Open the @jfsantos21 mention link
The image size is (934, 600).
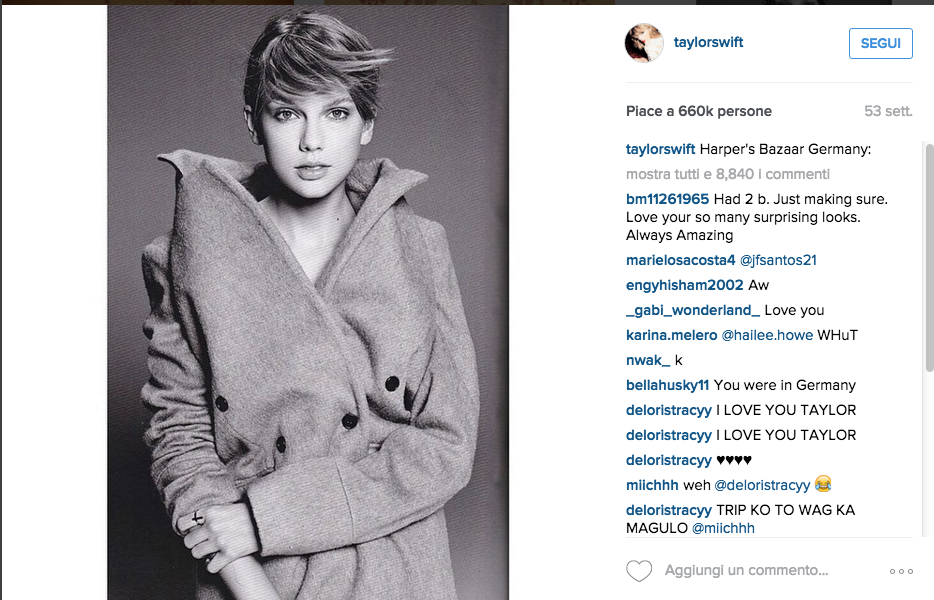[778, 260]
